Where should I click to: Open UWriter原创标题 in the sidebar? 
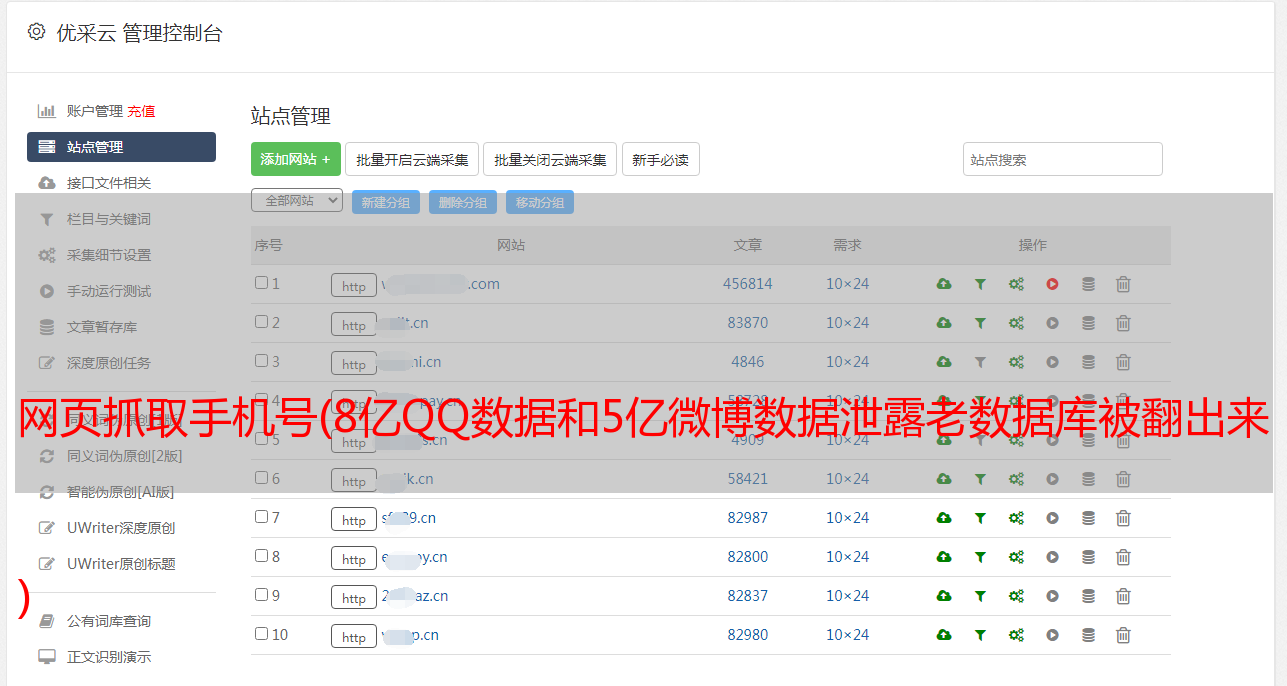[121, 564]
